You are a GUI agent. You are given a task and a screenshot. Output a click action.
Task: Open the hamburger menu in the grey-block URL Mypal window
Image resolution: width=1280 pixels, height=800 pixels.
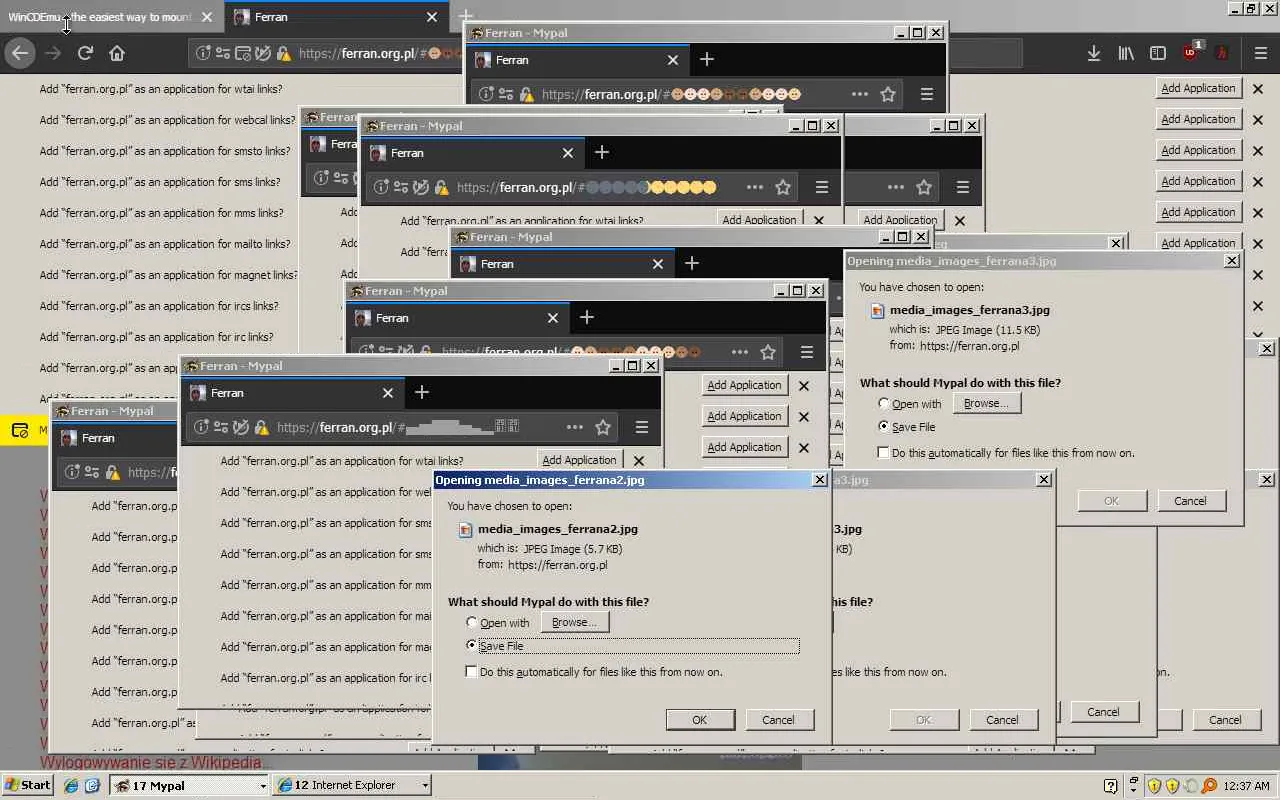click(642, 427)
